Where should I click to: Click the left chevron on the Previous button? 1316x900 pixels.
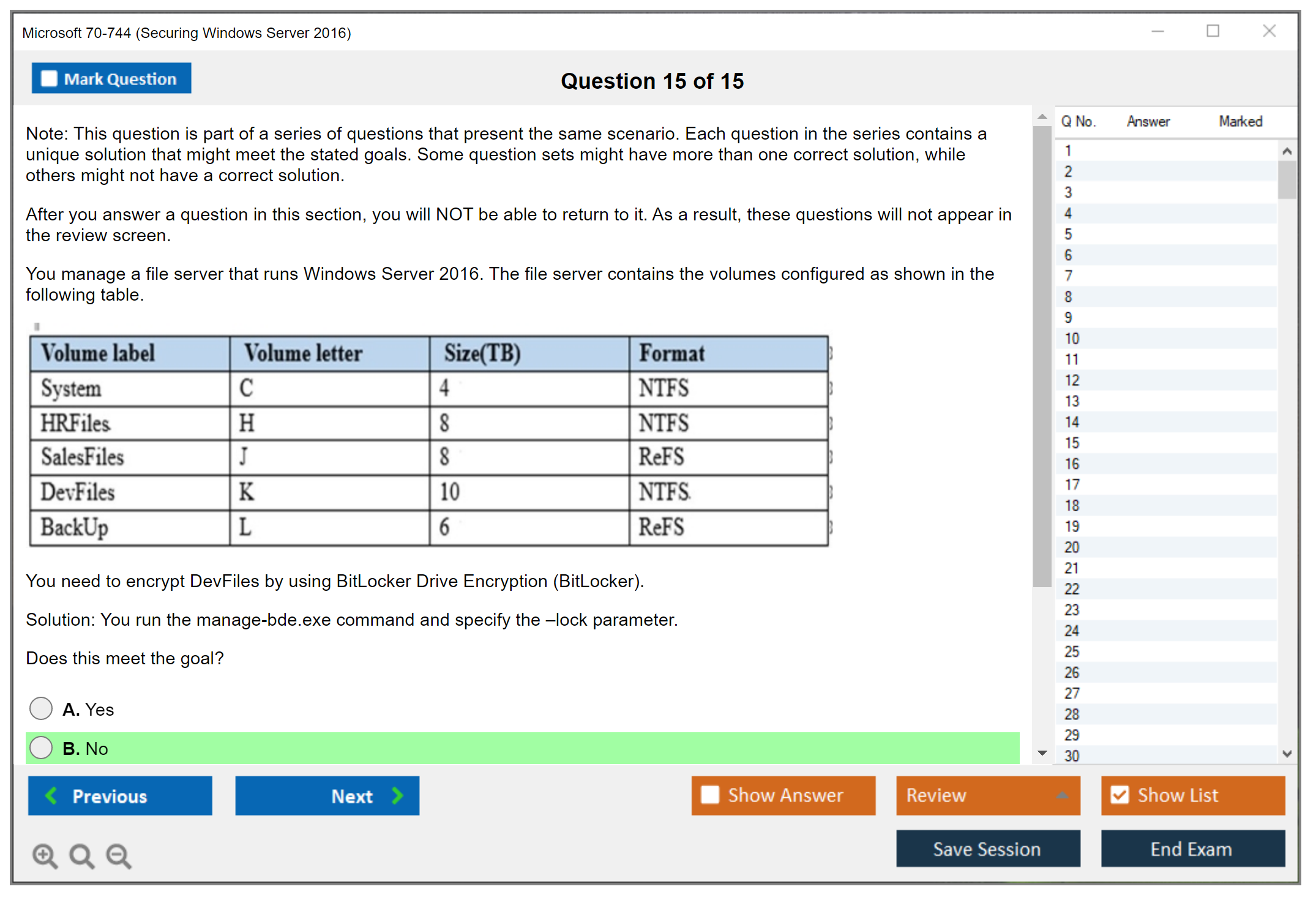tap(51, 796)
